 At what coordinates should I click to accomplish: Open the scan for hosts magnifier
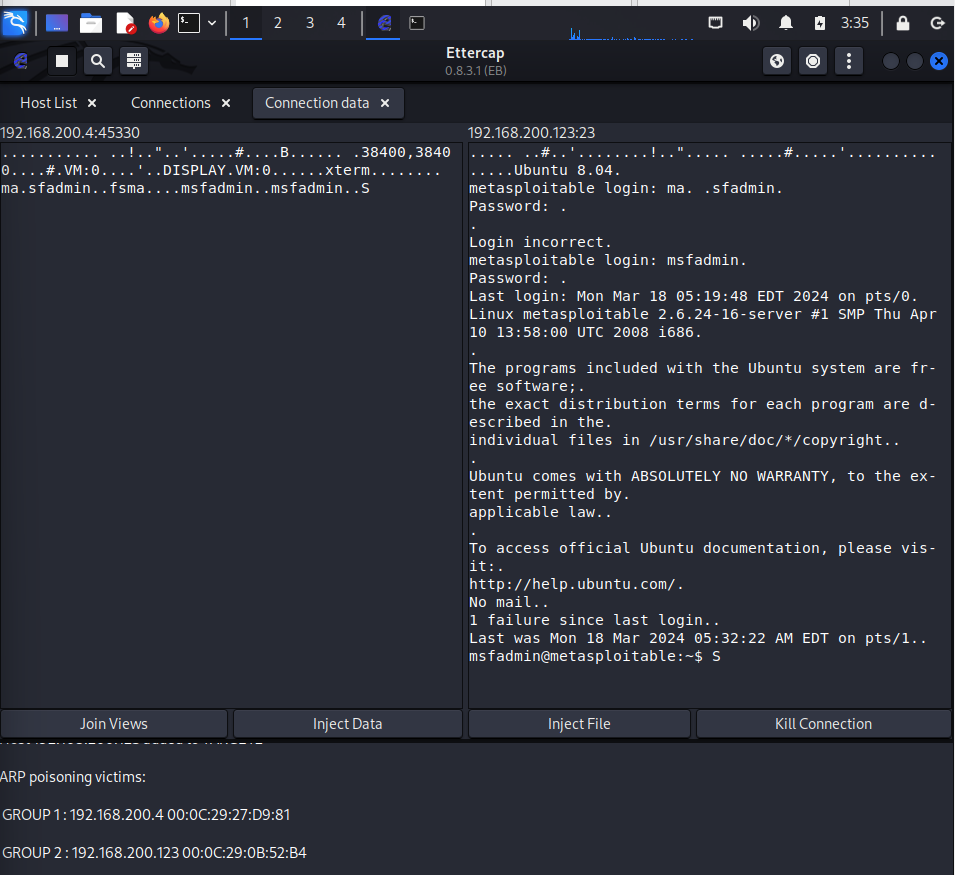pyautogui.click(x=97, y=62)
